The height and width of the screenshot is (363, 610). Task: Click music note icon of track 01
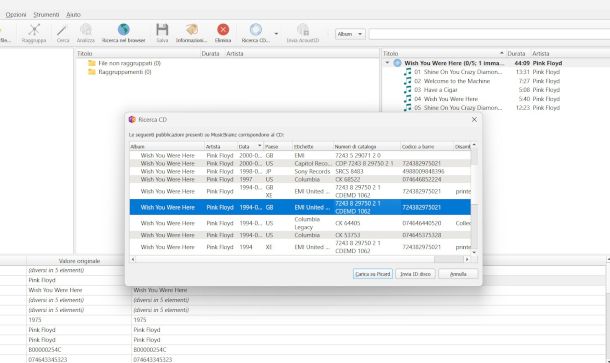[407, 72]
